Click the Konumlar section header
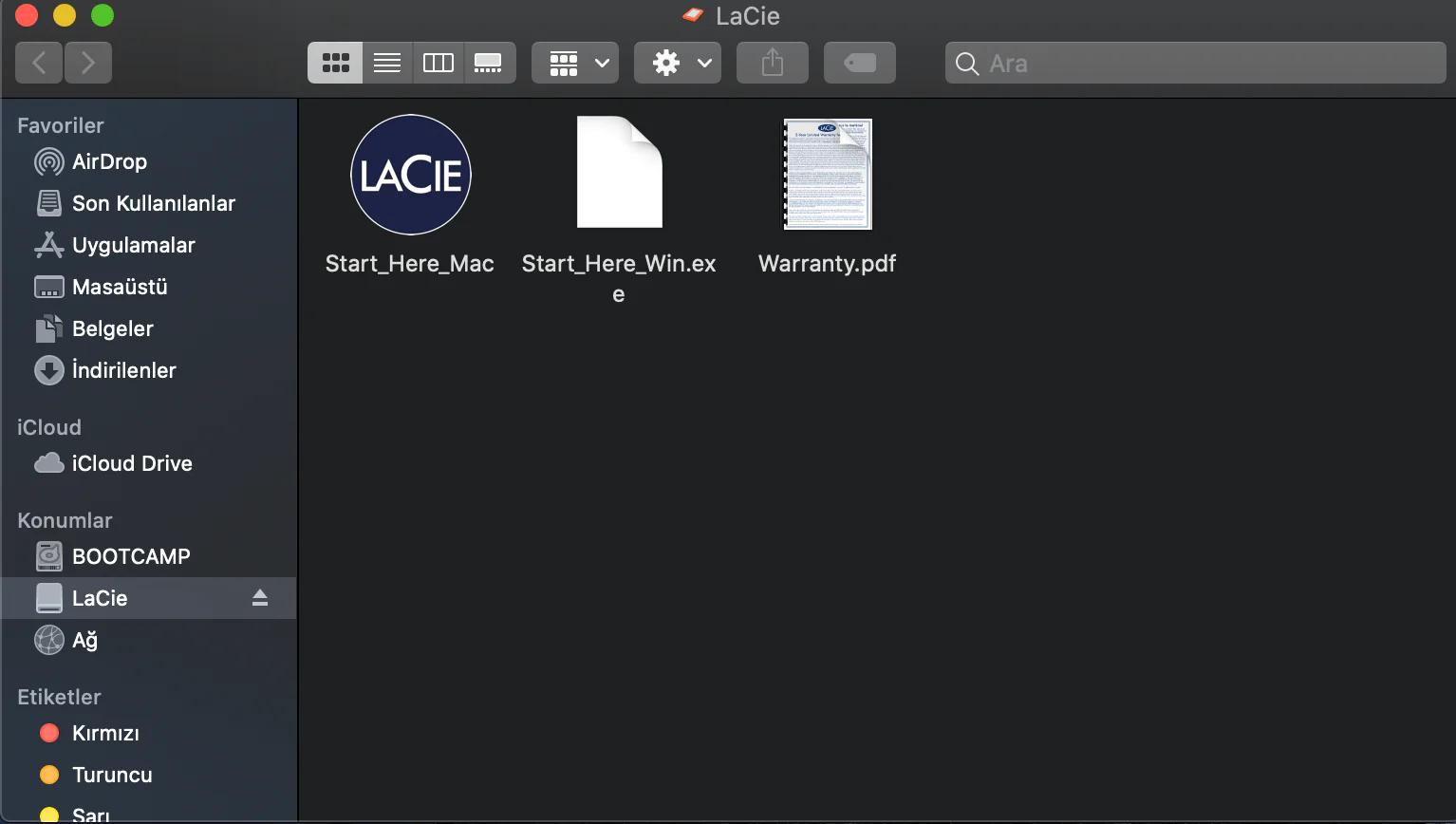The width and height of the screenshot is (1456, 824). tap(65, 520)
